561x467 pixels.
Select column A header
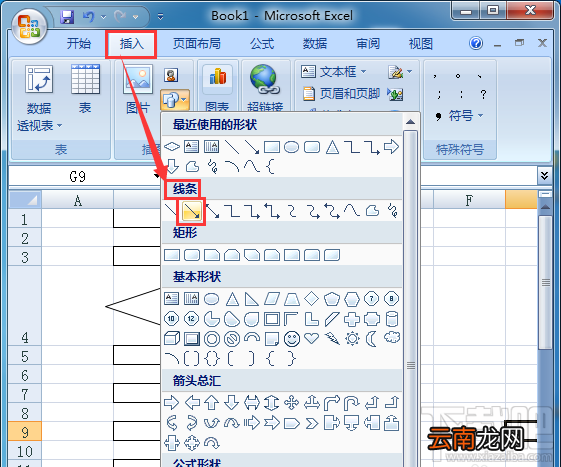78,200
